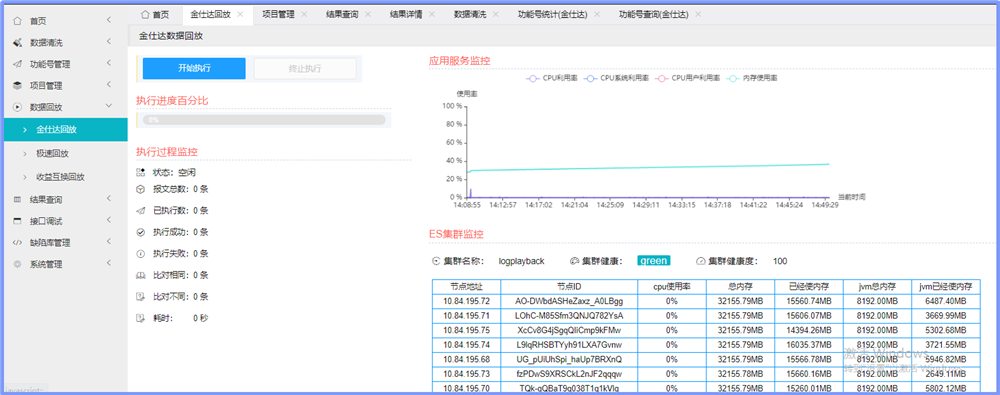The height and width of the screenshot is (395, 1000).
Task: Click the 集群健康度 gauge icon
Action: 700,261
